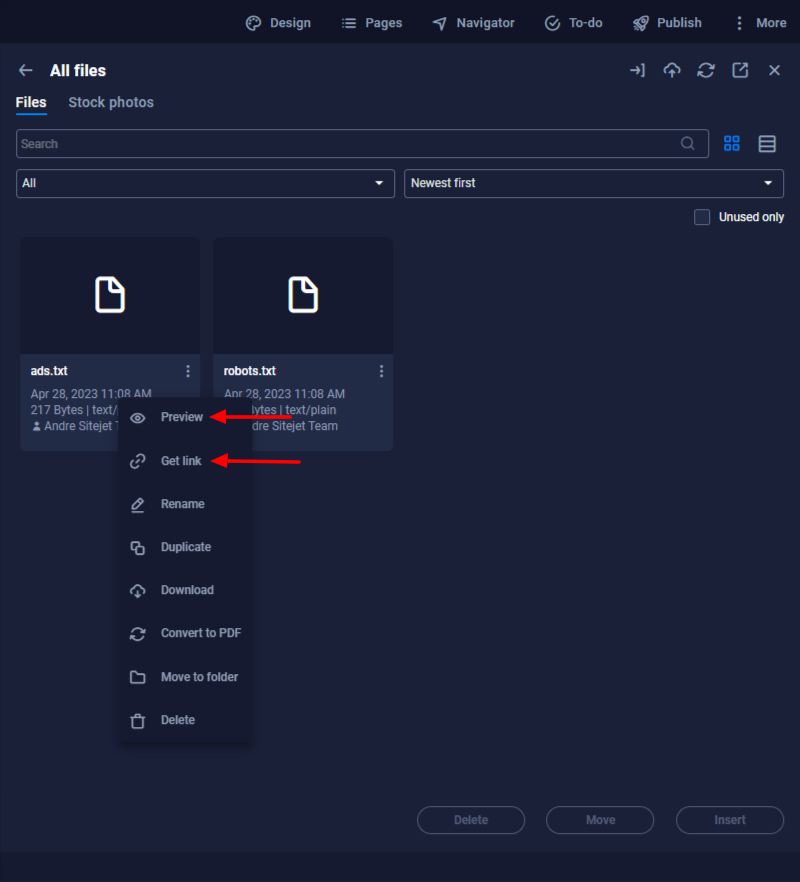Open three-dot menu for robots.txt
This screenshot has width=800, height=882.
click(381, 371)
